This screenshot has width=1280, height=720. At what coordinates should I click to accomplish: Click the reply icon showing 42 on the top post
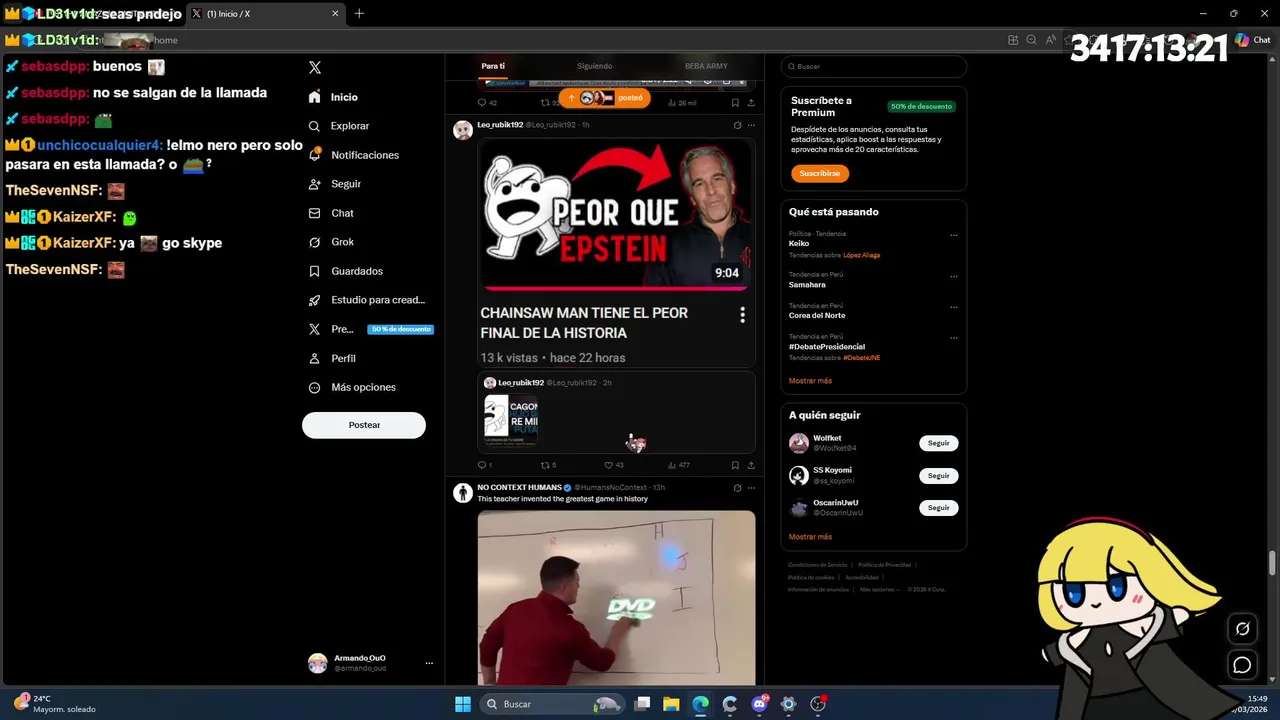(486, 102)
